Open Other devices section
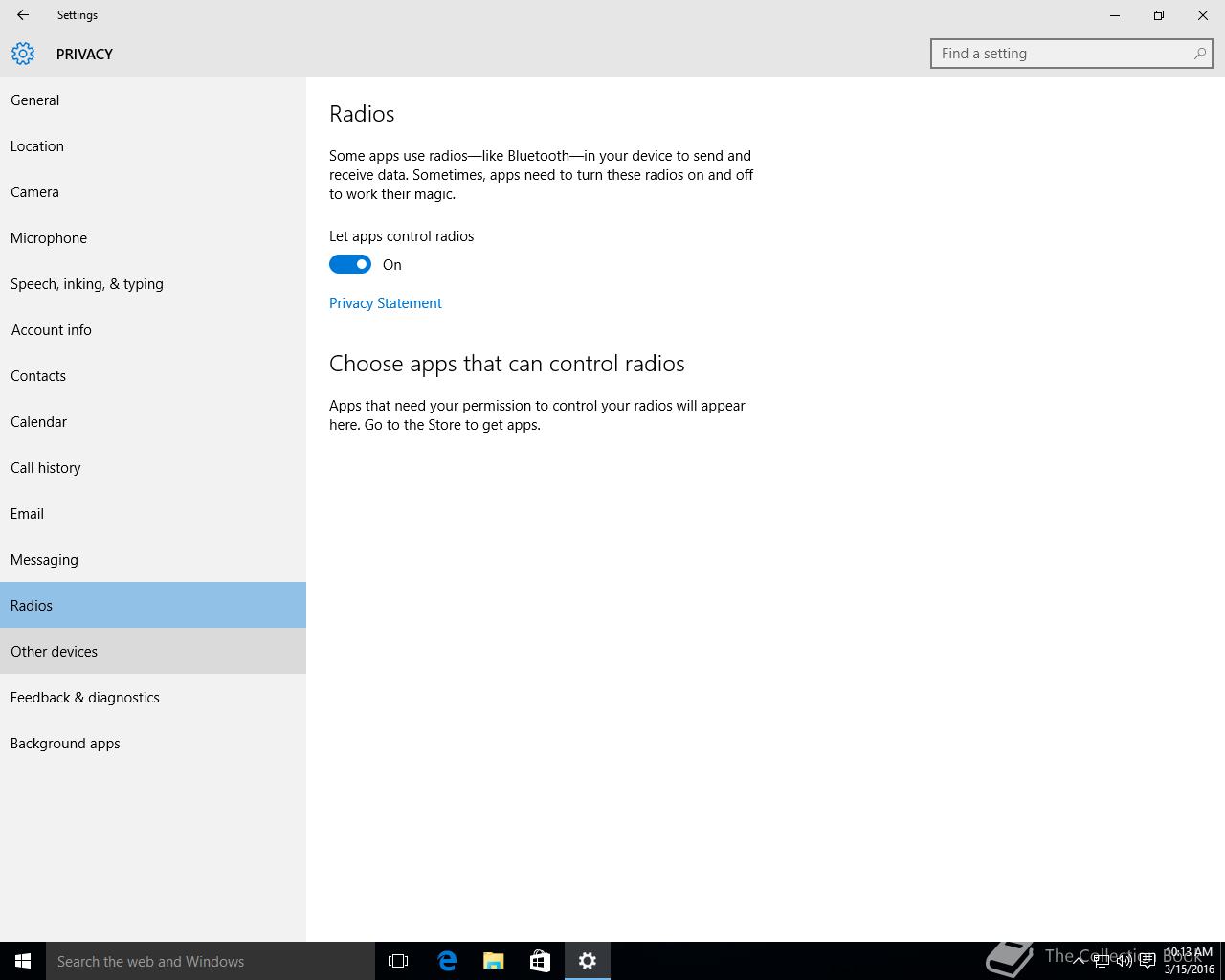This screenshot has height=980, width=1225. pyautogui.click(x=153, y=651)
